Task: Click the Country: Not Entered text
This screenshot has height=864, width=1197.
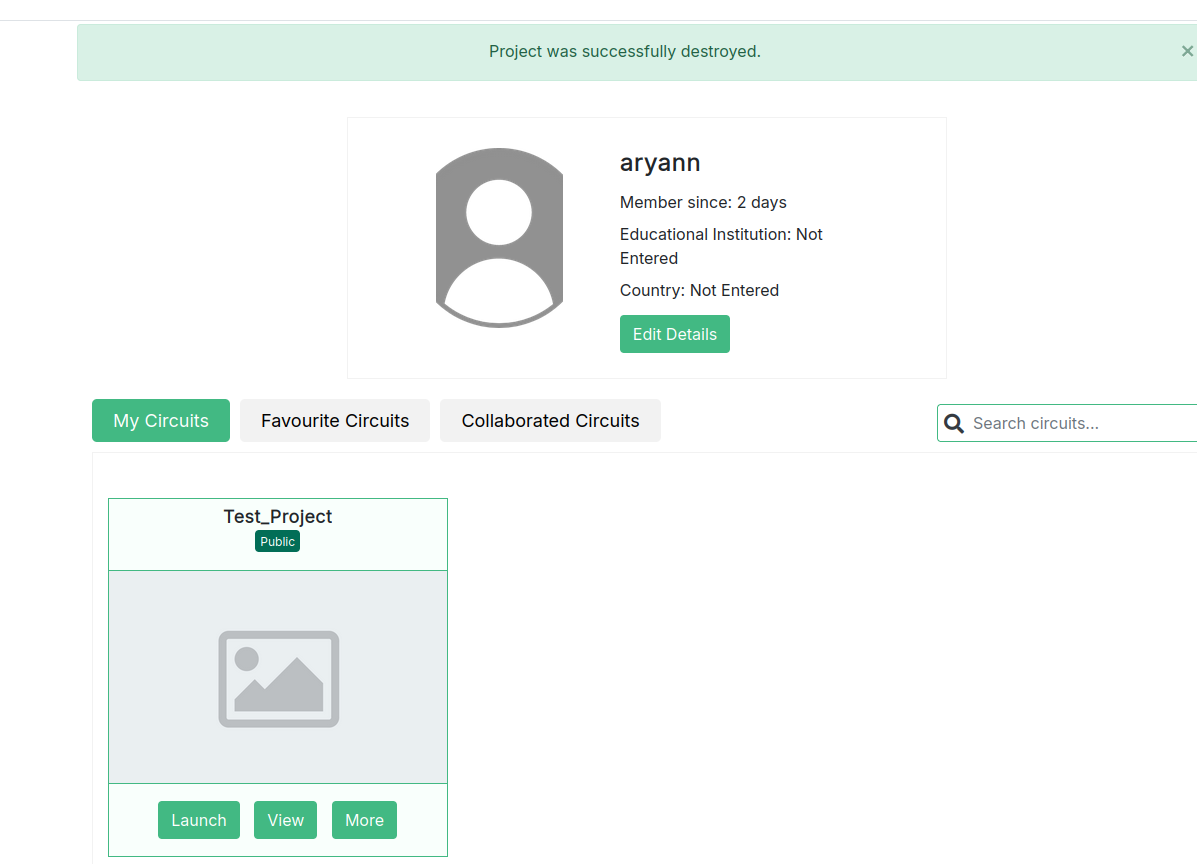Action: pyautogui.click(x=699, y=290)
